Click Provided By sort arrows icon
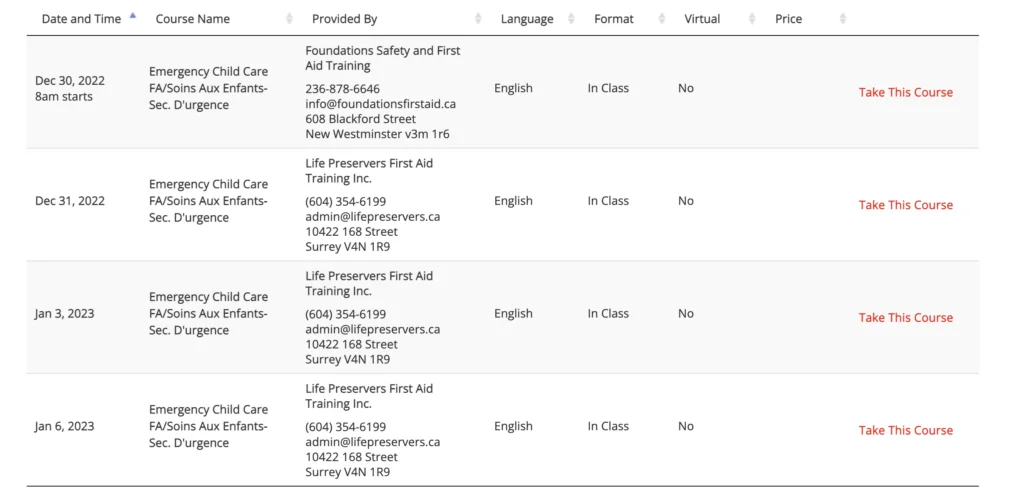This screenshot has height=492, width=1024. pyautogui.click(x=478, y=19)
